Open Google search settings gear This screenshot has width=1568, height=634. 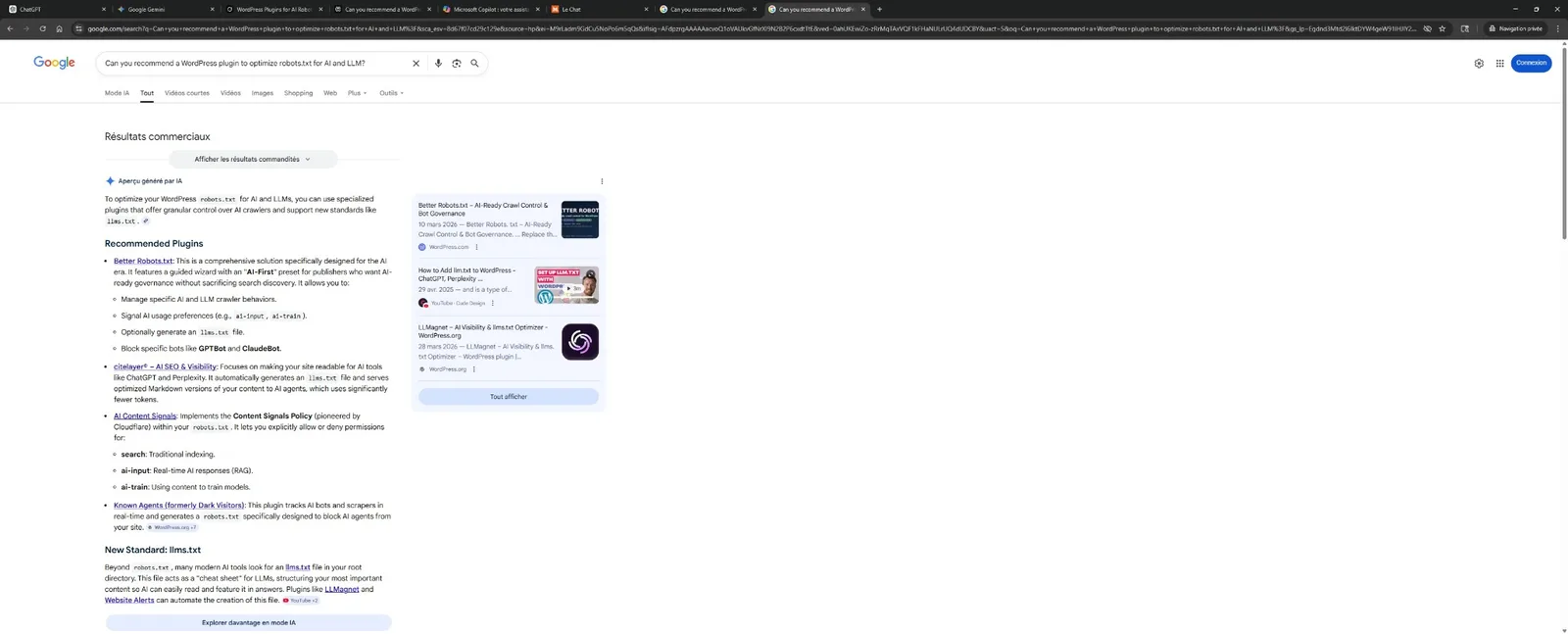pyautogui.click(x=1479, y=63)
